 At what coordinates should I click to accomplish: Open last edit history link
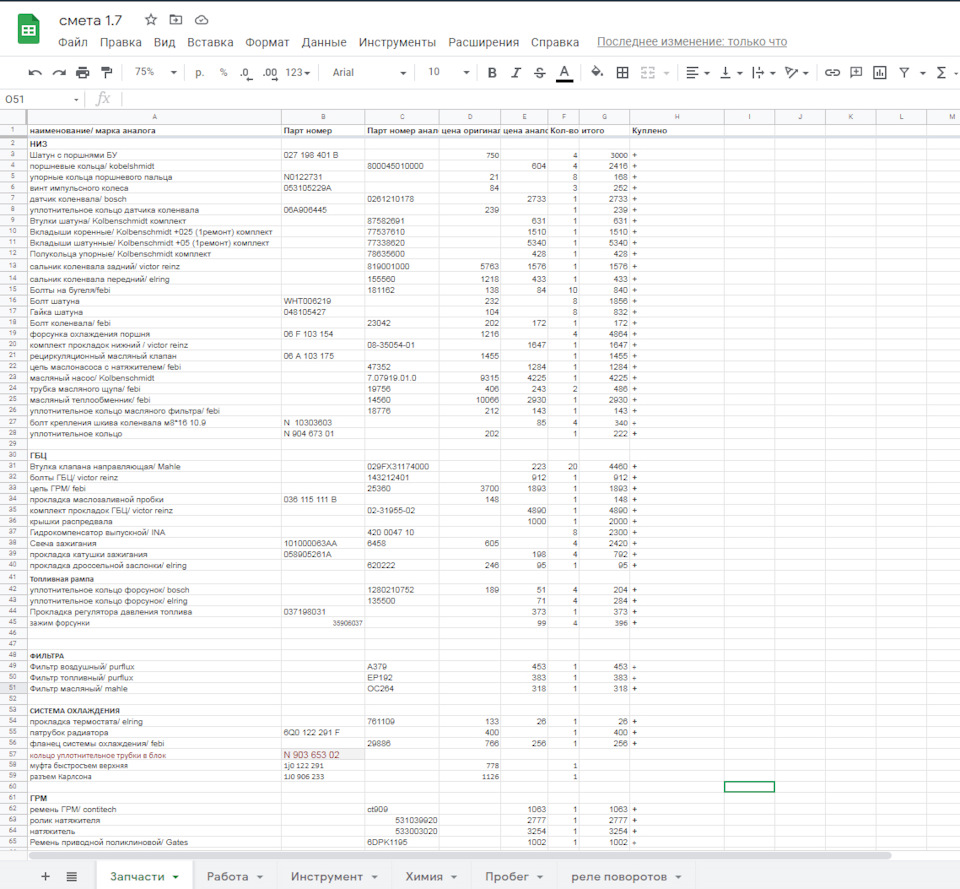click(692, 42)
